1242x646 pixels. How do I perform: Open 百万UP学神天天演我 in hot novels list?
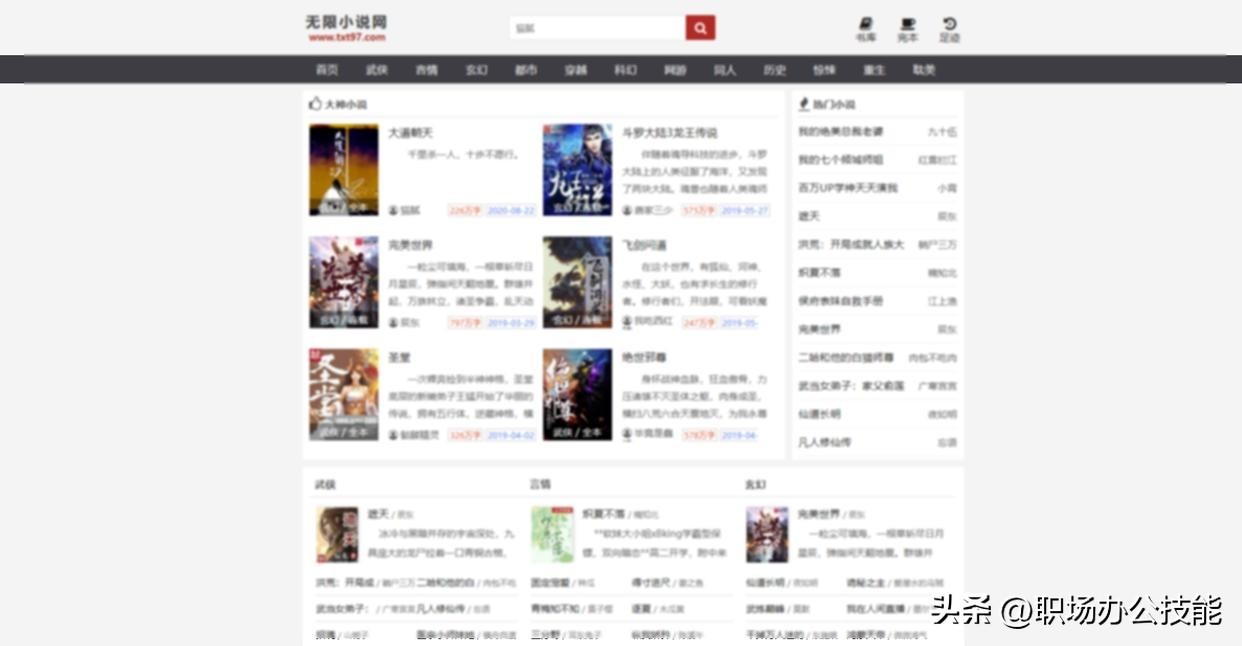(x=848, y=188)
